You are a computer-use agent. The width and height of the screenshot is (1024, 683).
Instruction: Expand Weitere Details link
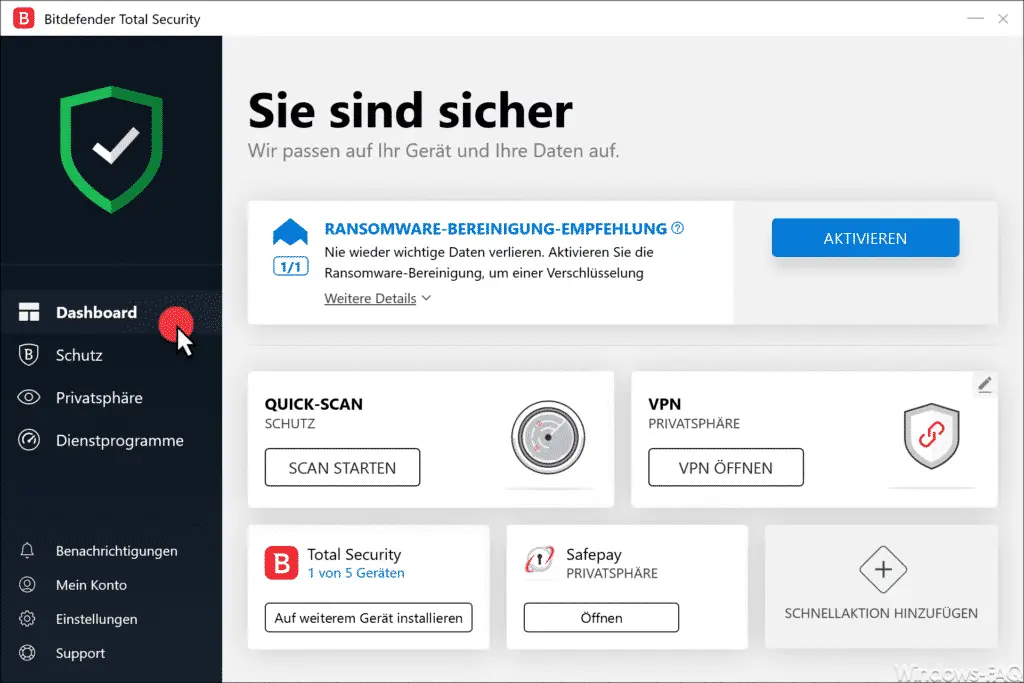point(370,298)
